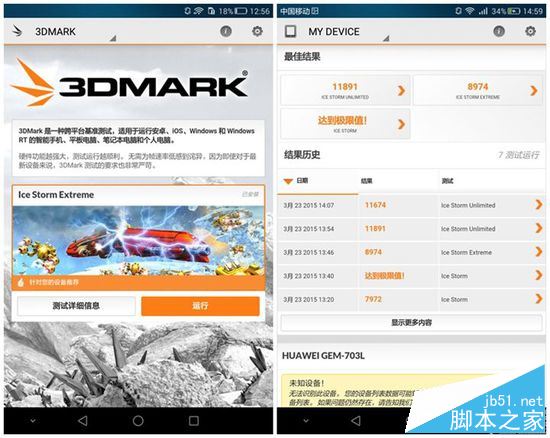The width and height of the screenshot is (550, 438).
Task: Click 显示更多内容 show more button
Action: 411,322
